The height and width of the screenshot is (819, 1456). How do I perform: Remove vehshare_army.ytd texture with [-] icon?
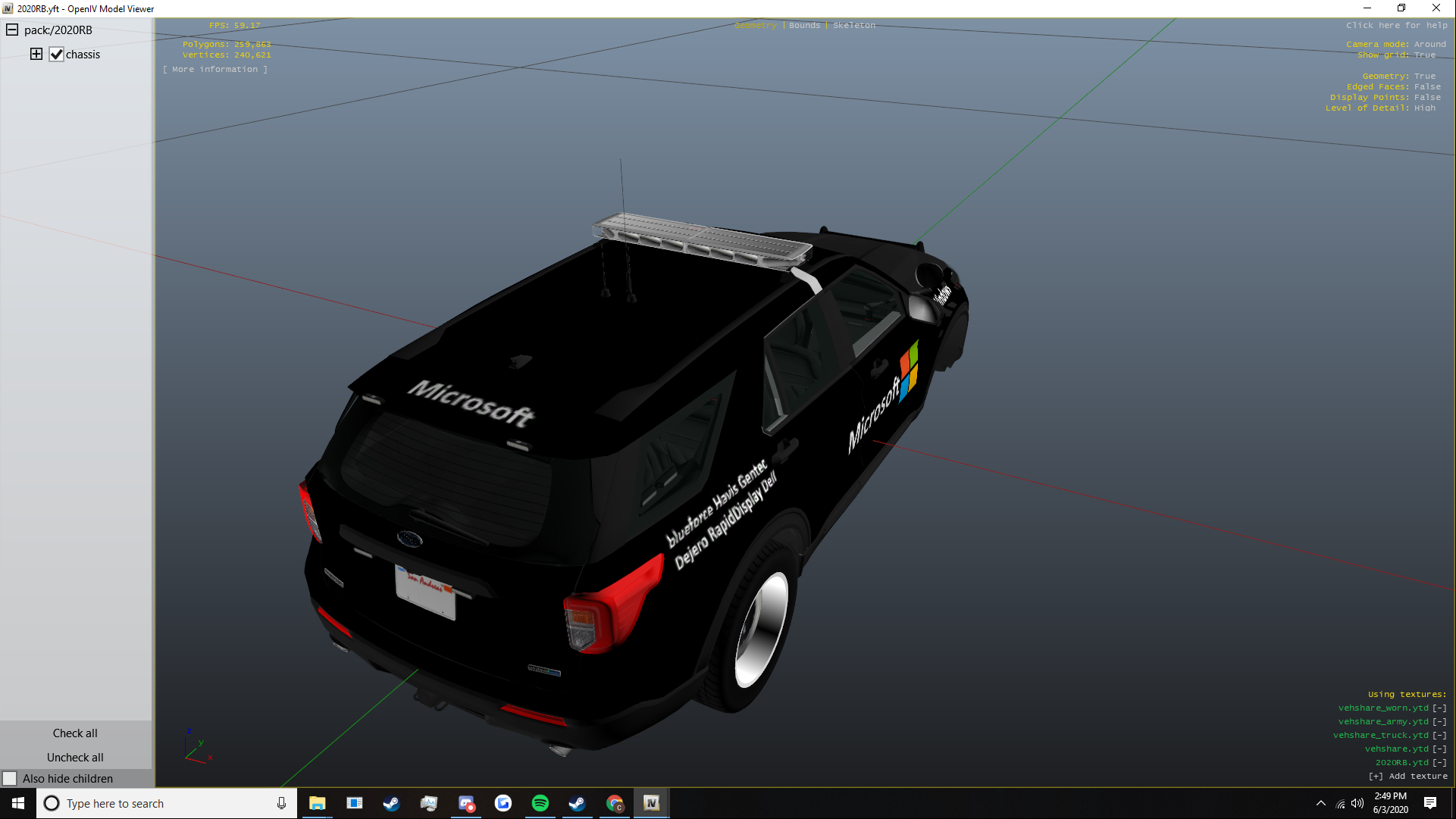pyautogui.click(x=1439, y=722)
